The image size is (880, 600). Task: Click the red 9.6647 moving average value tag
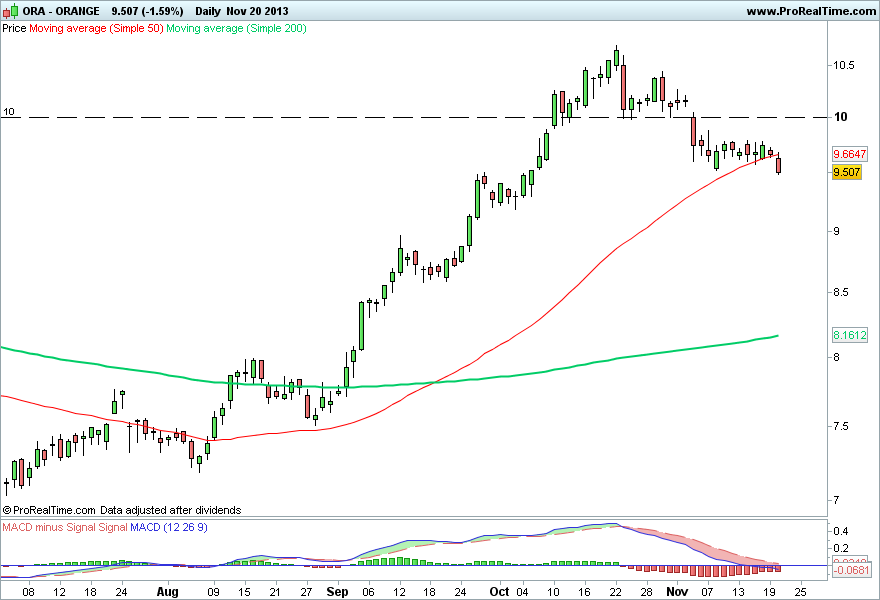850,154
